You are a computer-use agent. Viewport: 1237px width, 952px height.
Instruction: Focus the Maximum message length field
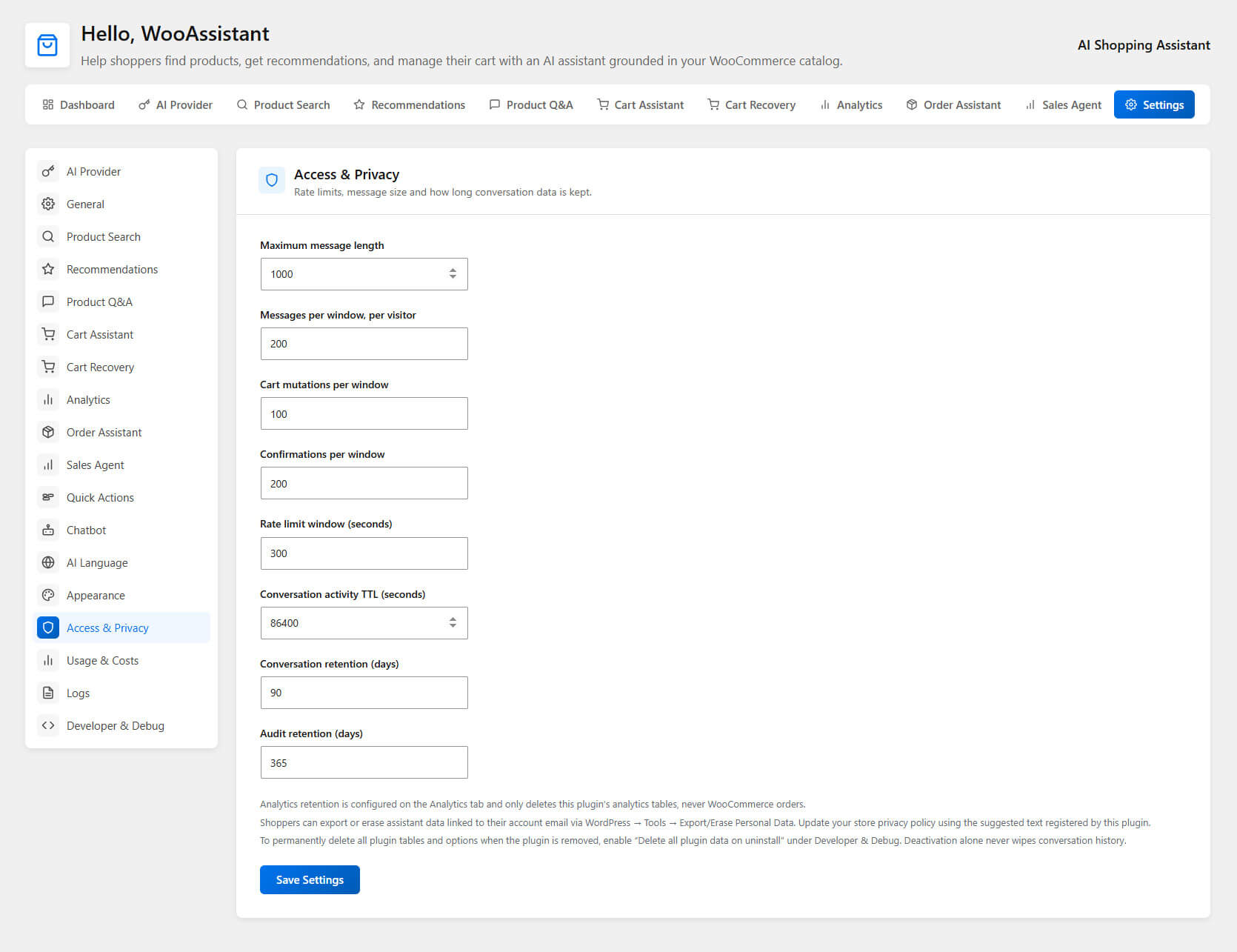pyautogui.click(x=364, y=274)
